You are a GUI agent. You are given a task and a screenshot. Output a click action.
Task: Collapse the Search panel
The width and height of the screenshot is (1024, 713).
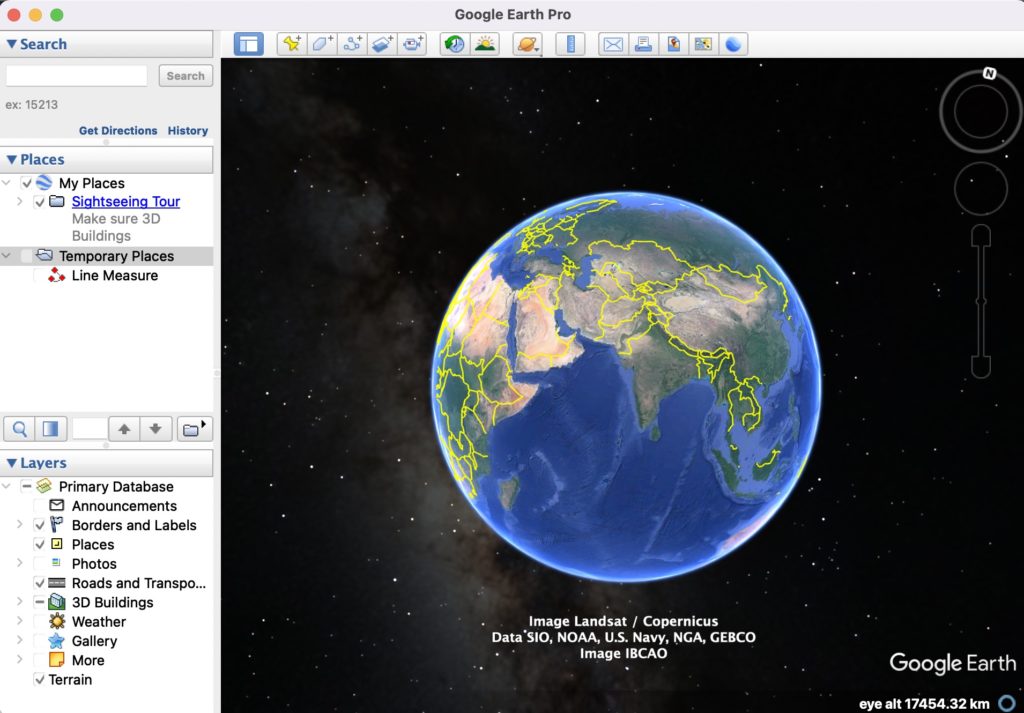click(12, 43)
